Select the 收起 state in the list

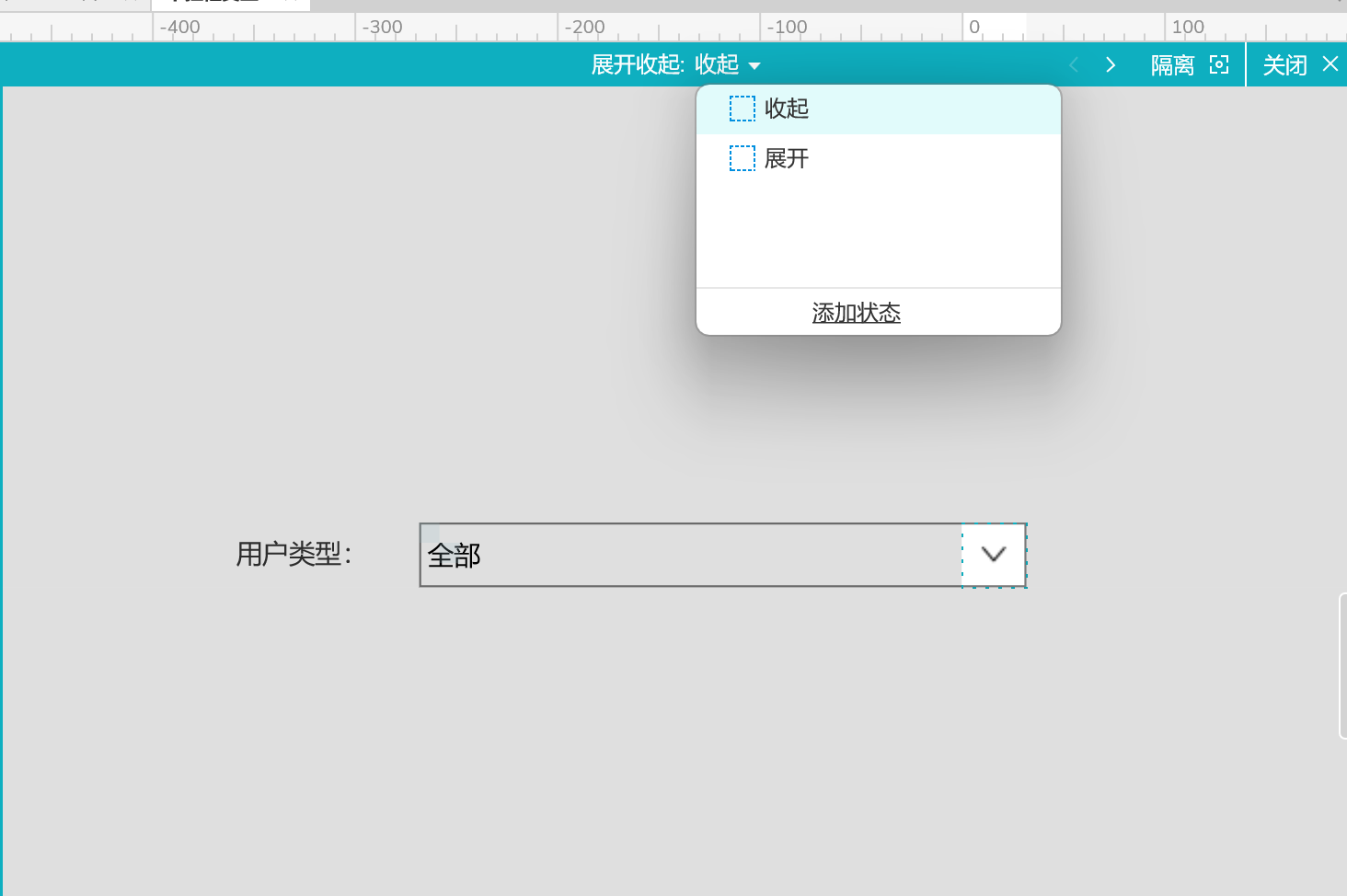[x=787, y=108]
